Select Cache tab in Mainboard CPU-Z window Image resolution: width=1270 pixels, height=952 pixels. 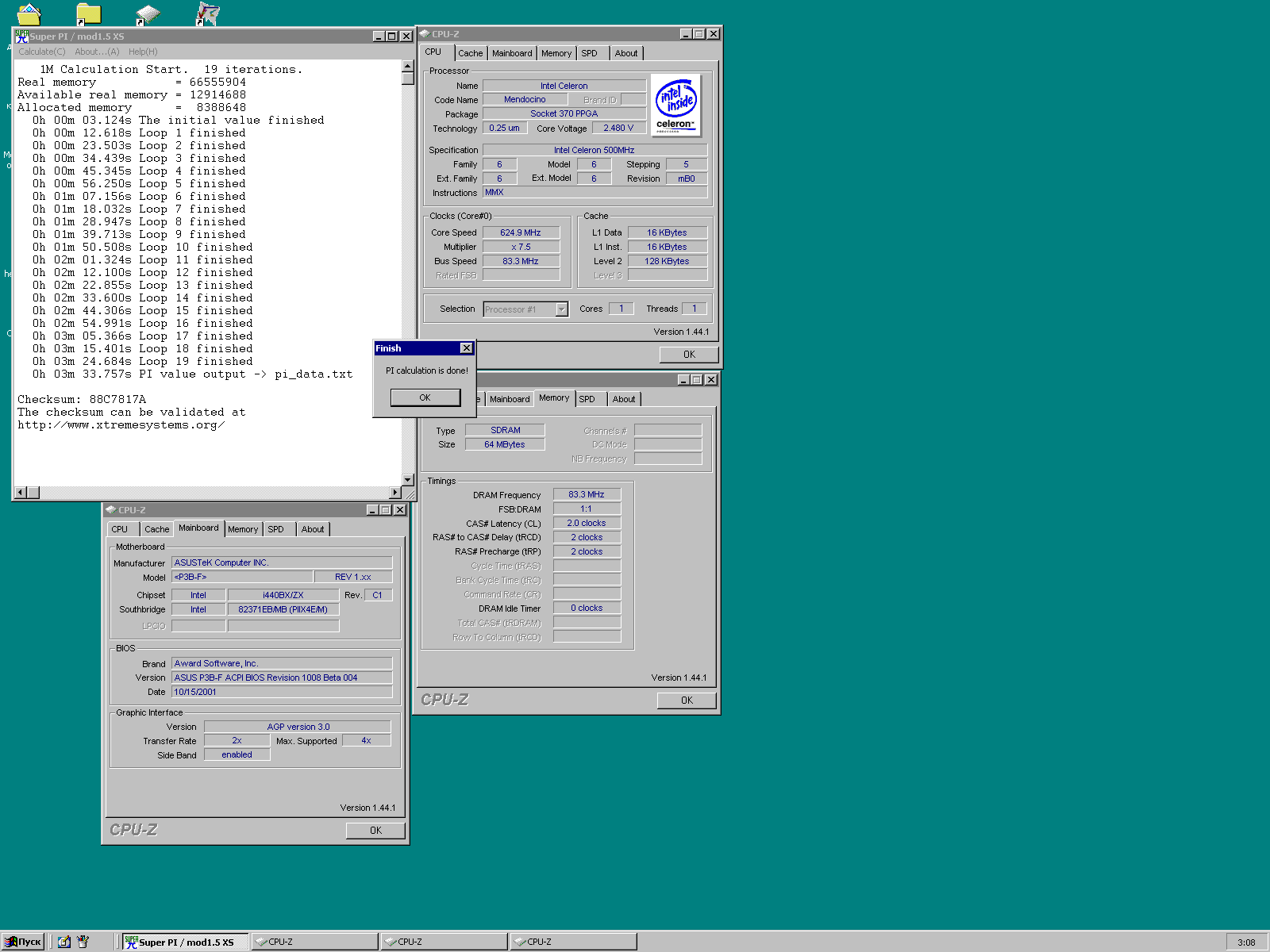pos(156,529)
